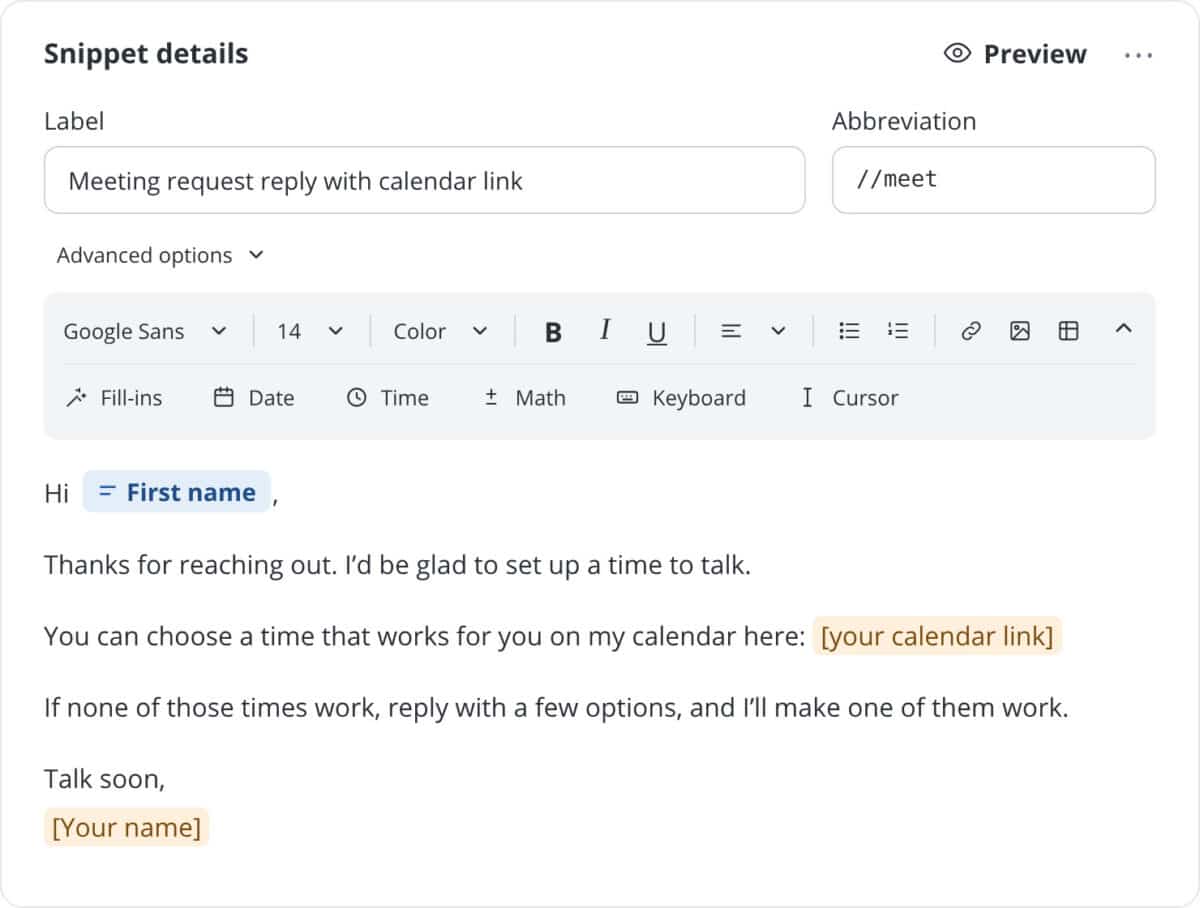Open the font size 14 dropdown
The height and width of the screenshot is (908, 1200).
(310, 331)
